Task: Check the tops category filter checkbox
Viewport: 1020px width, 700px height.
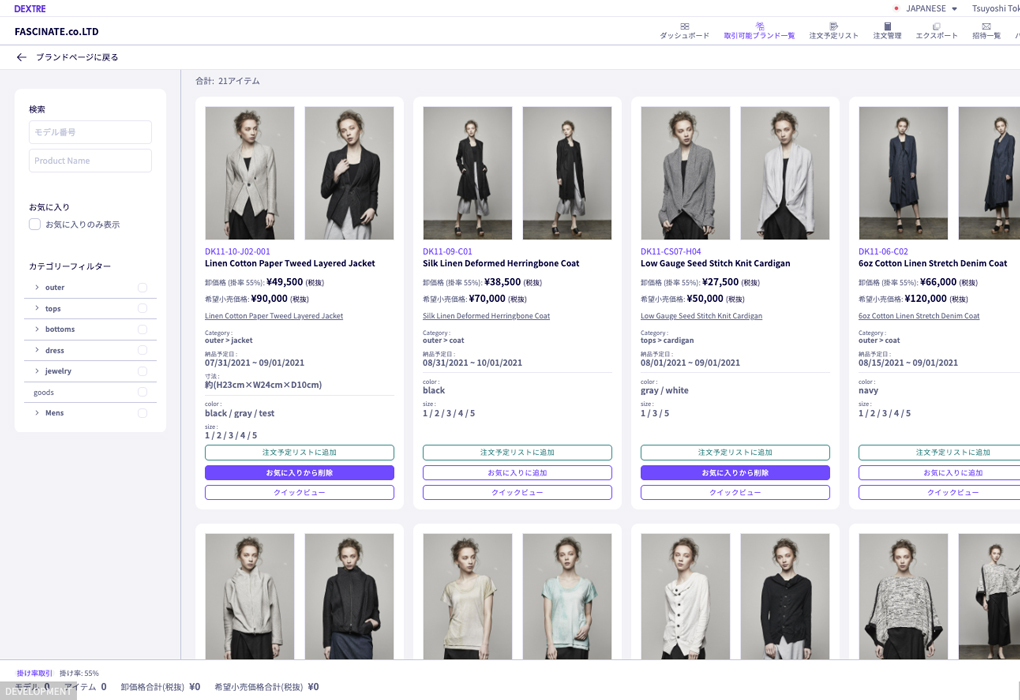Action: (x=142, y=308)
